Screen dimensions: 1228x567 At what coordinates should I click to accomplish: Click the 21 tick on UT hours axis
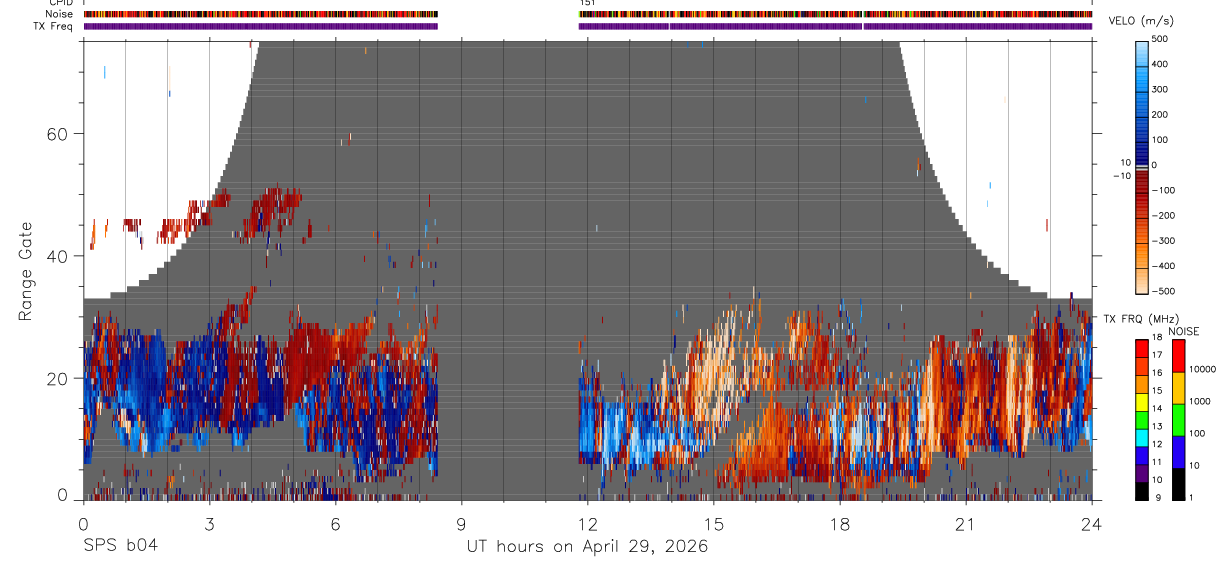tap(966, 523)
